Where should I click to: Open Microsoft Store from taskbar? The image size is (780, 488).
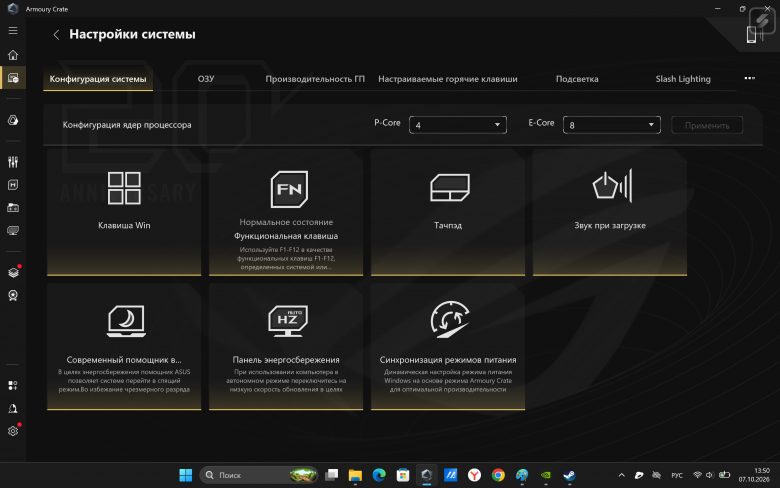click(403, 475)
